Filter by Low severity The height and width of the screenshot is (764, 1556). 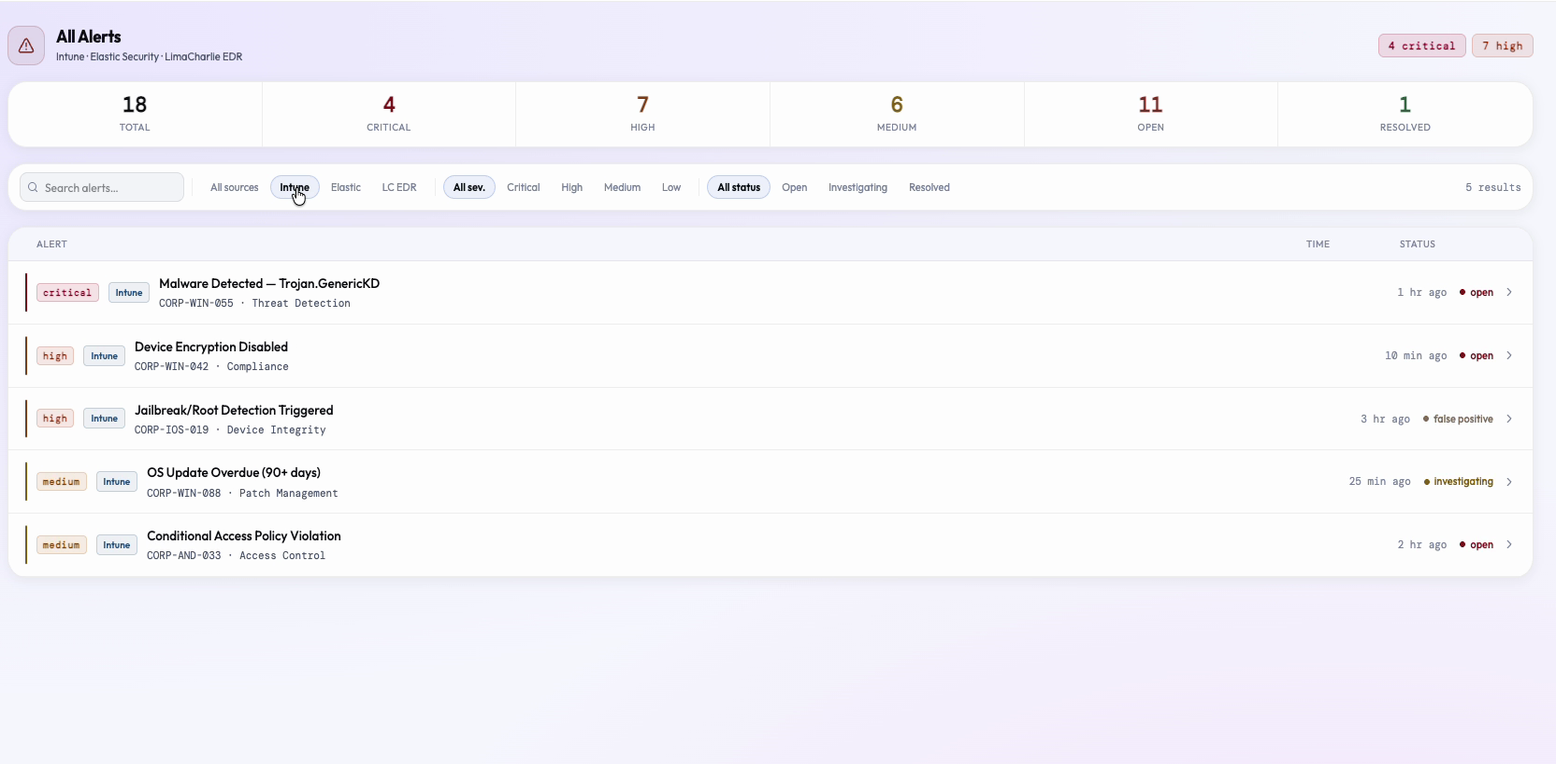[671, 187]
